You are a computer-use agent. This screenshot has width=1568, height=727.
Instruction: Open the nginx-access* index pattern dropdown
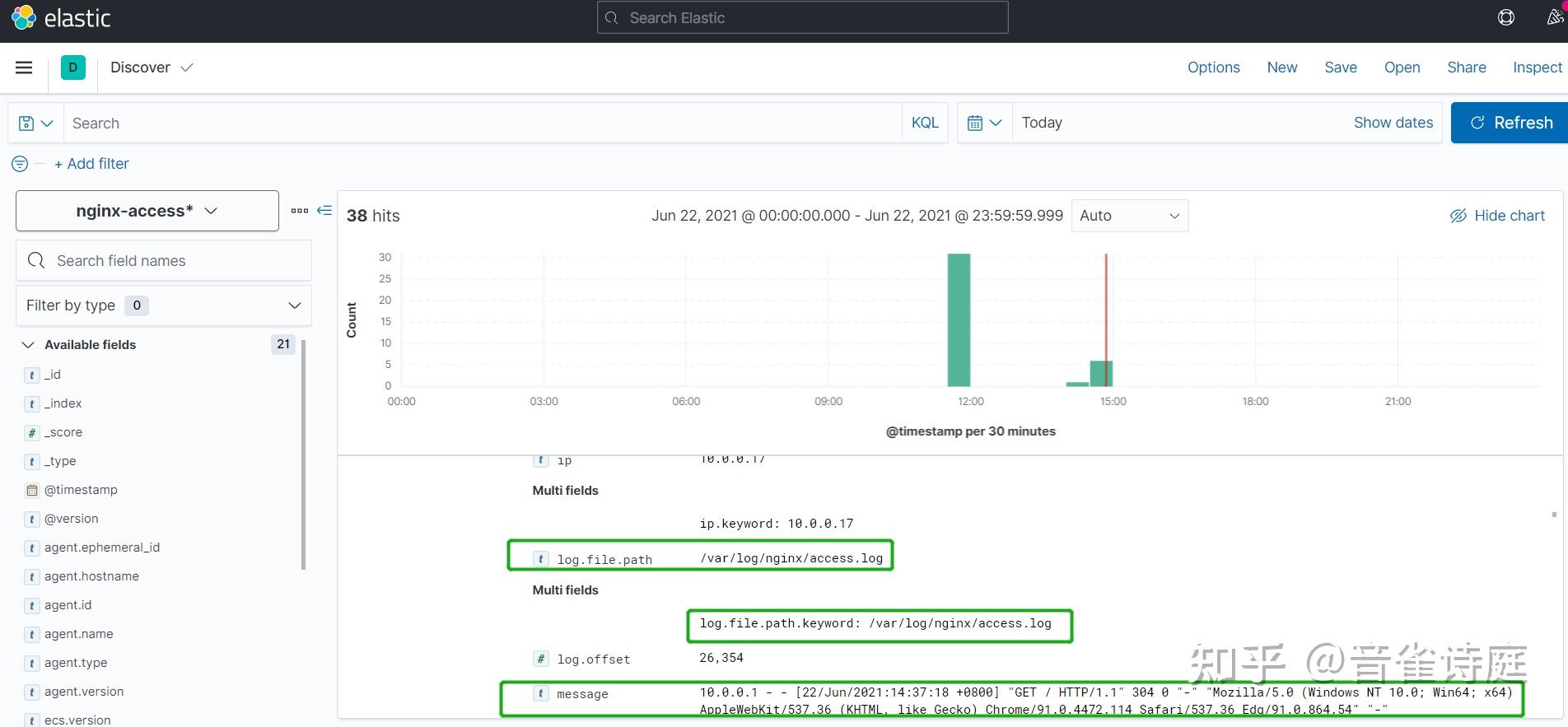click(x=147, y=211)
